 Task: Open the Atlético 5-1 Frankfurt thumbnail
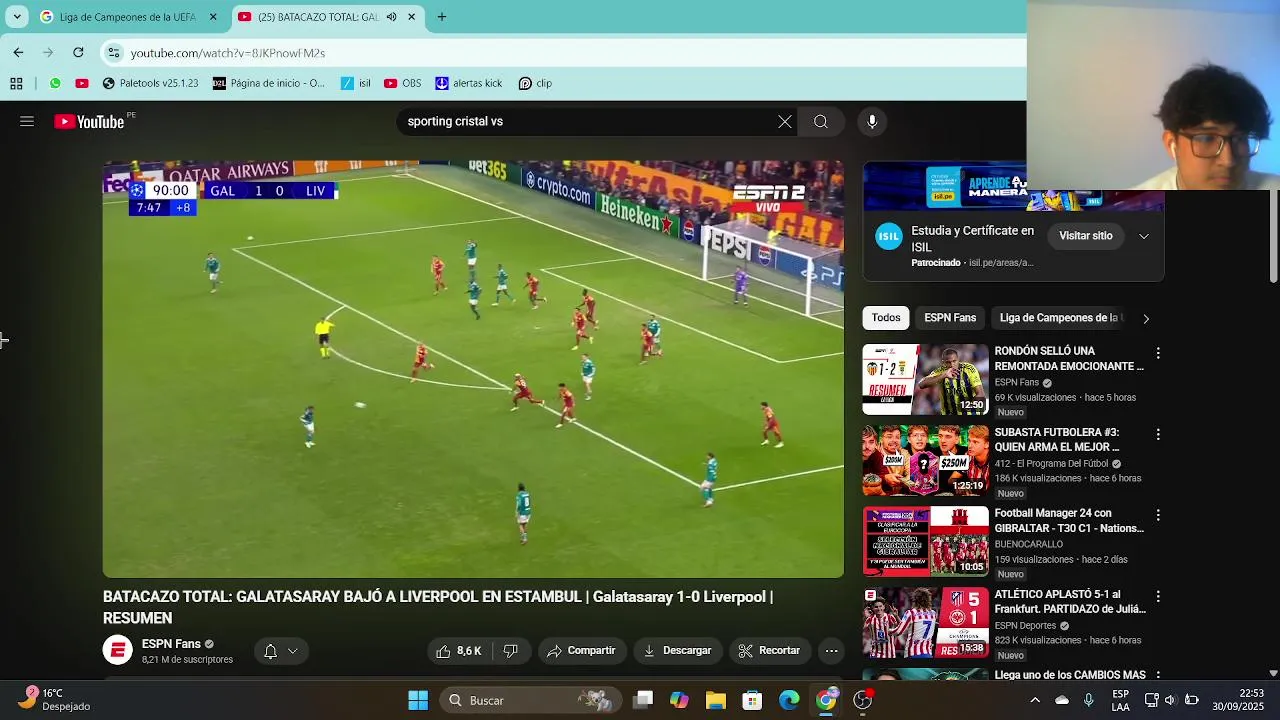[x=926, y=623]
